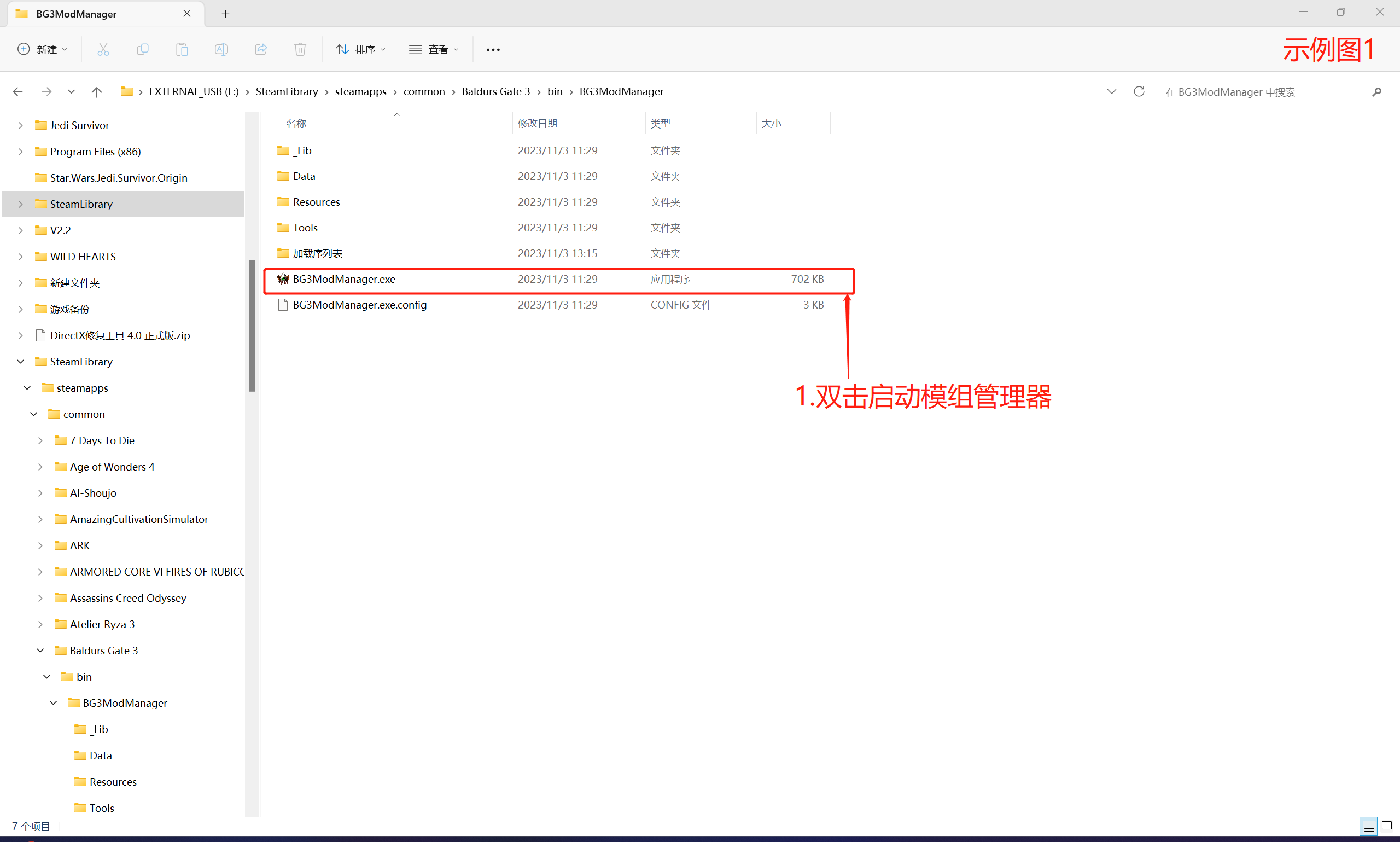Open the 排序 sort dropdown
Screen dimensions: 1400x842
coord(360,49)
